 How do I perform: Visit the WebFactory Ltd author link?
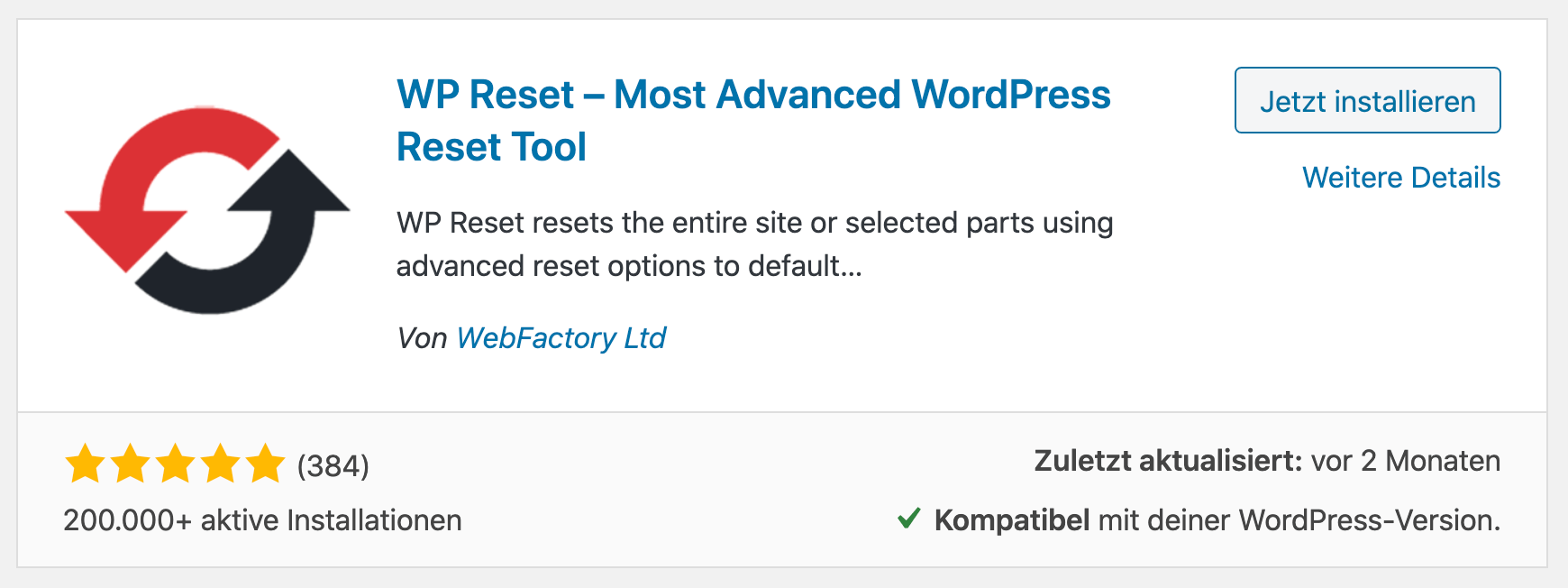coord(561,338)
